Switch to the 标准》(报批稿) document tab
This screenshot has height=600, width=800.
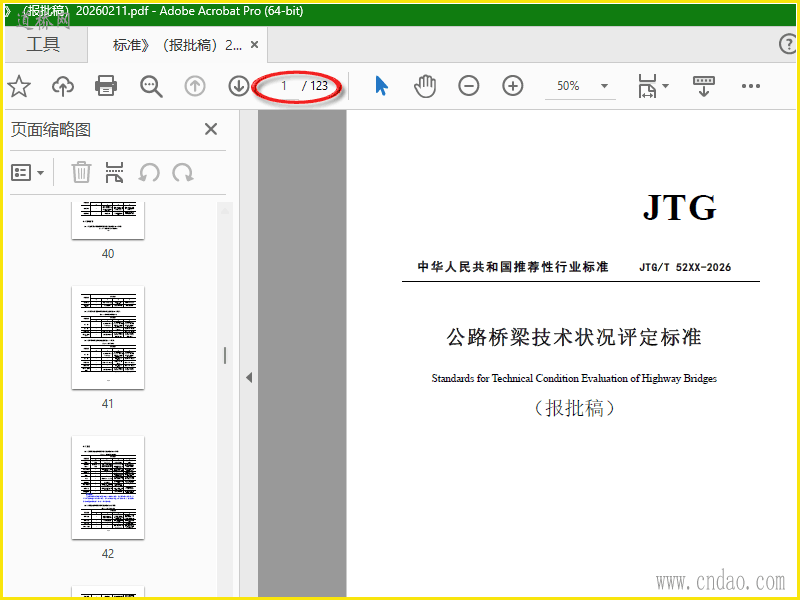click(x=177, y=45)
